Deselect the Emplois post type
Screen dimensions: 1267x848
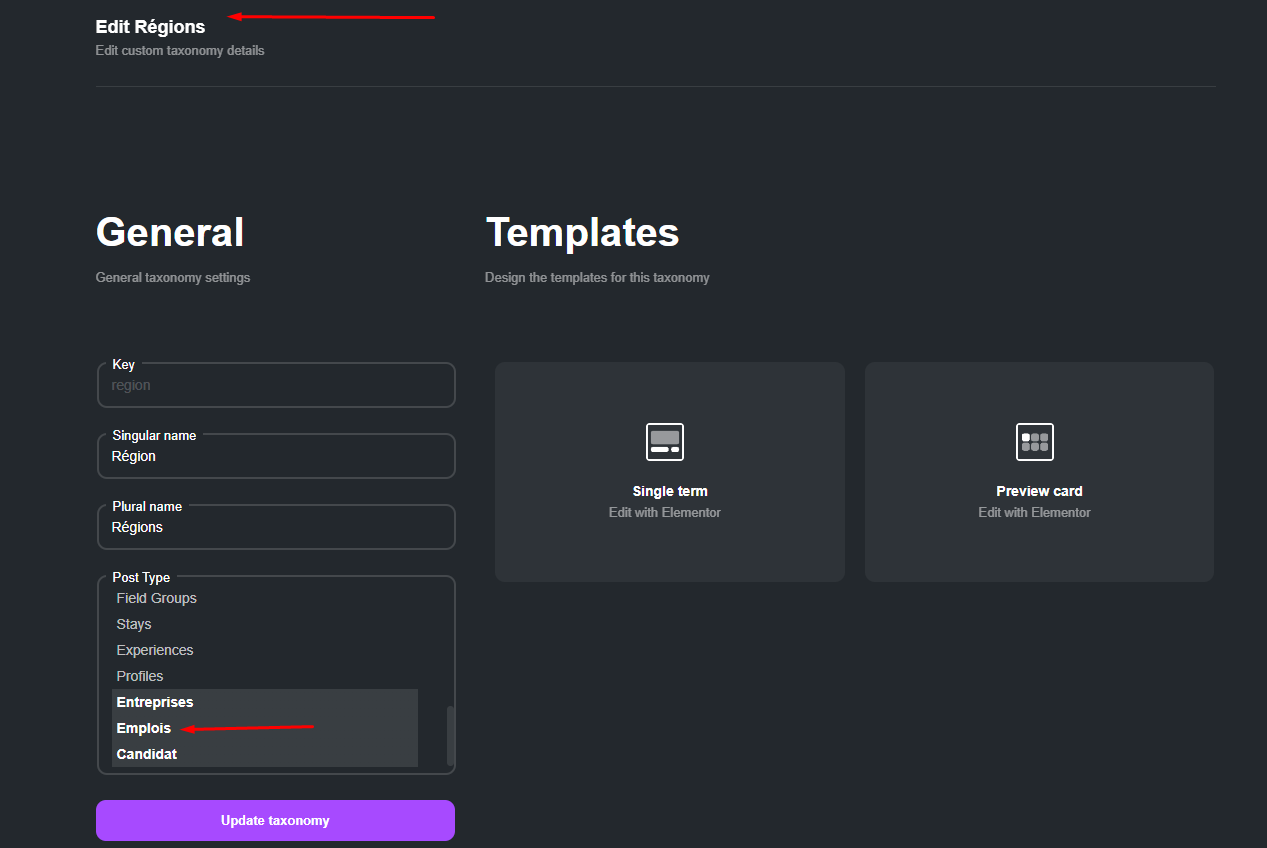143,727
